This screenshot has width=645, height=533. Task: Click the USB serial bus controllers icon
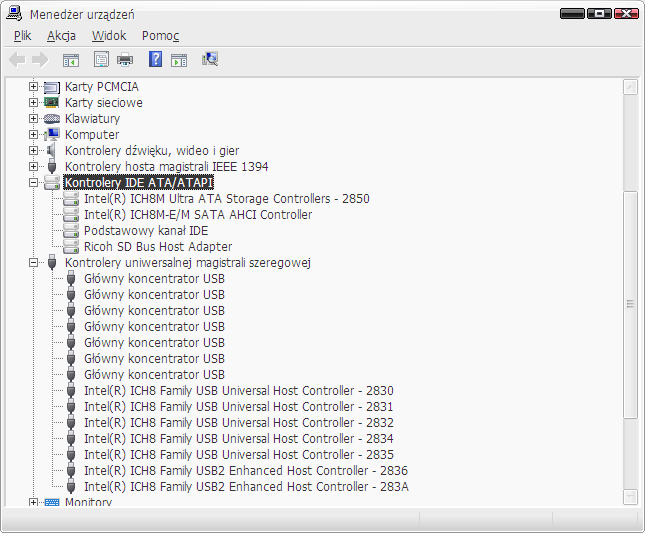click(52, 262)
